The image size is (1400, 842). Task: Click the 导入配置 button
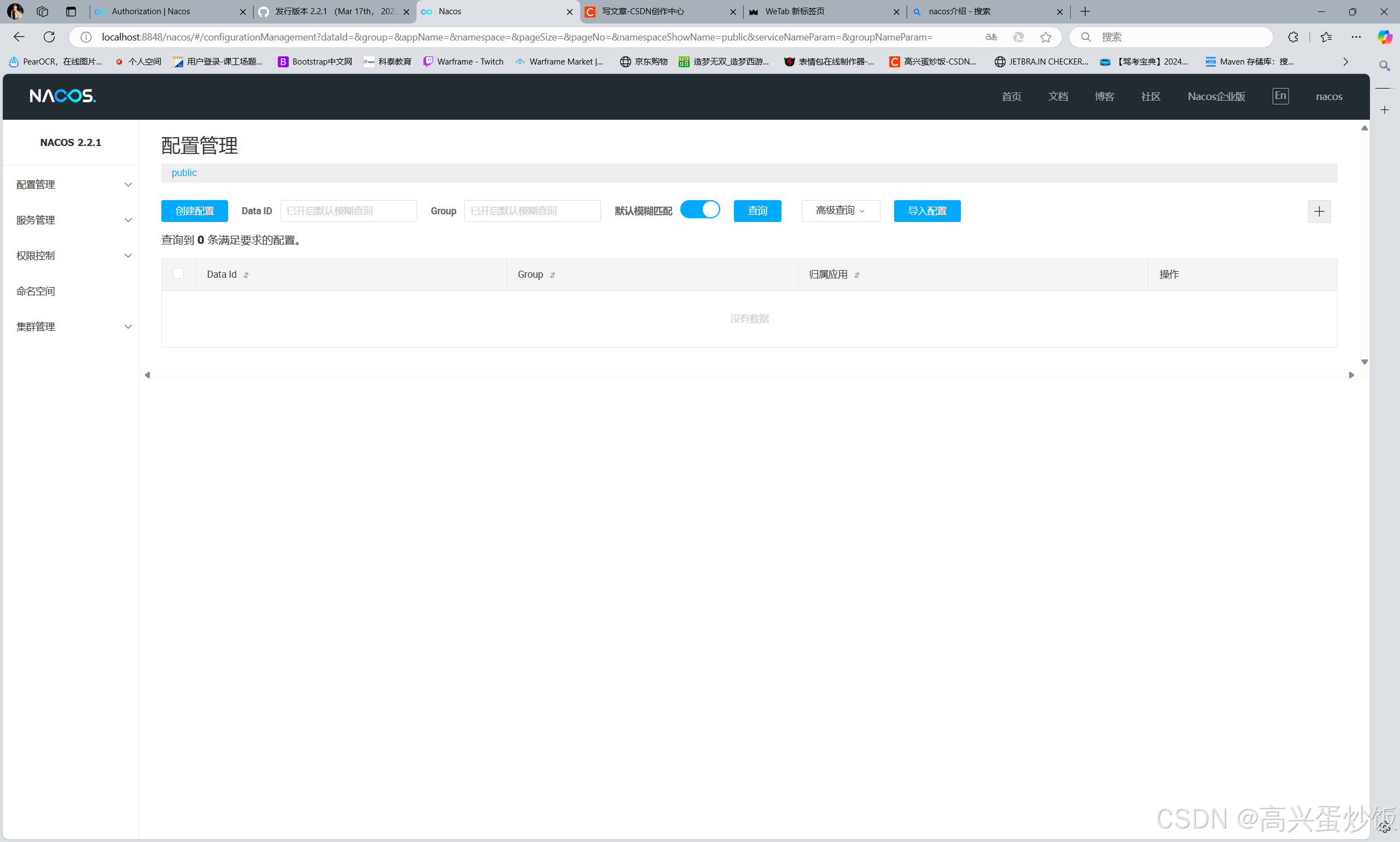coord(927,211)
